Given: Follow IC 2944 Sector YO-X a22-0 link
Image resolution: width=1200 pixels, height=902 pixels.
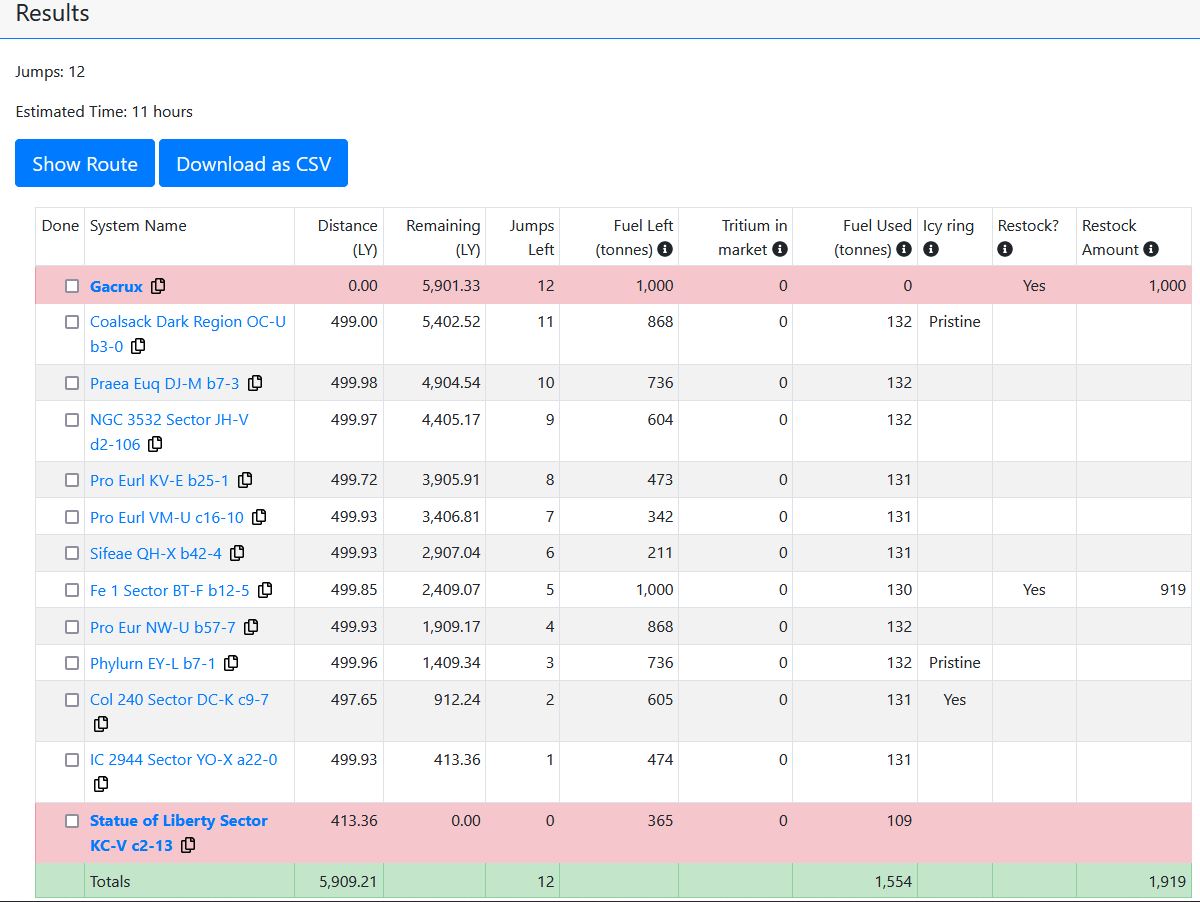Looking at the screenshot, I should tap(183, 760).
